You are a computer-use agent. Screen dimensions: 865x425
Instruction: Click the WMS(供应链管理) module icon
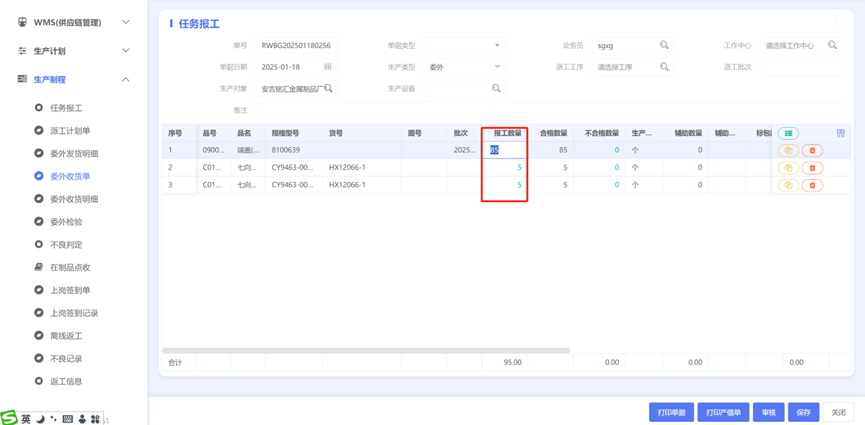coord(22,23)
